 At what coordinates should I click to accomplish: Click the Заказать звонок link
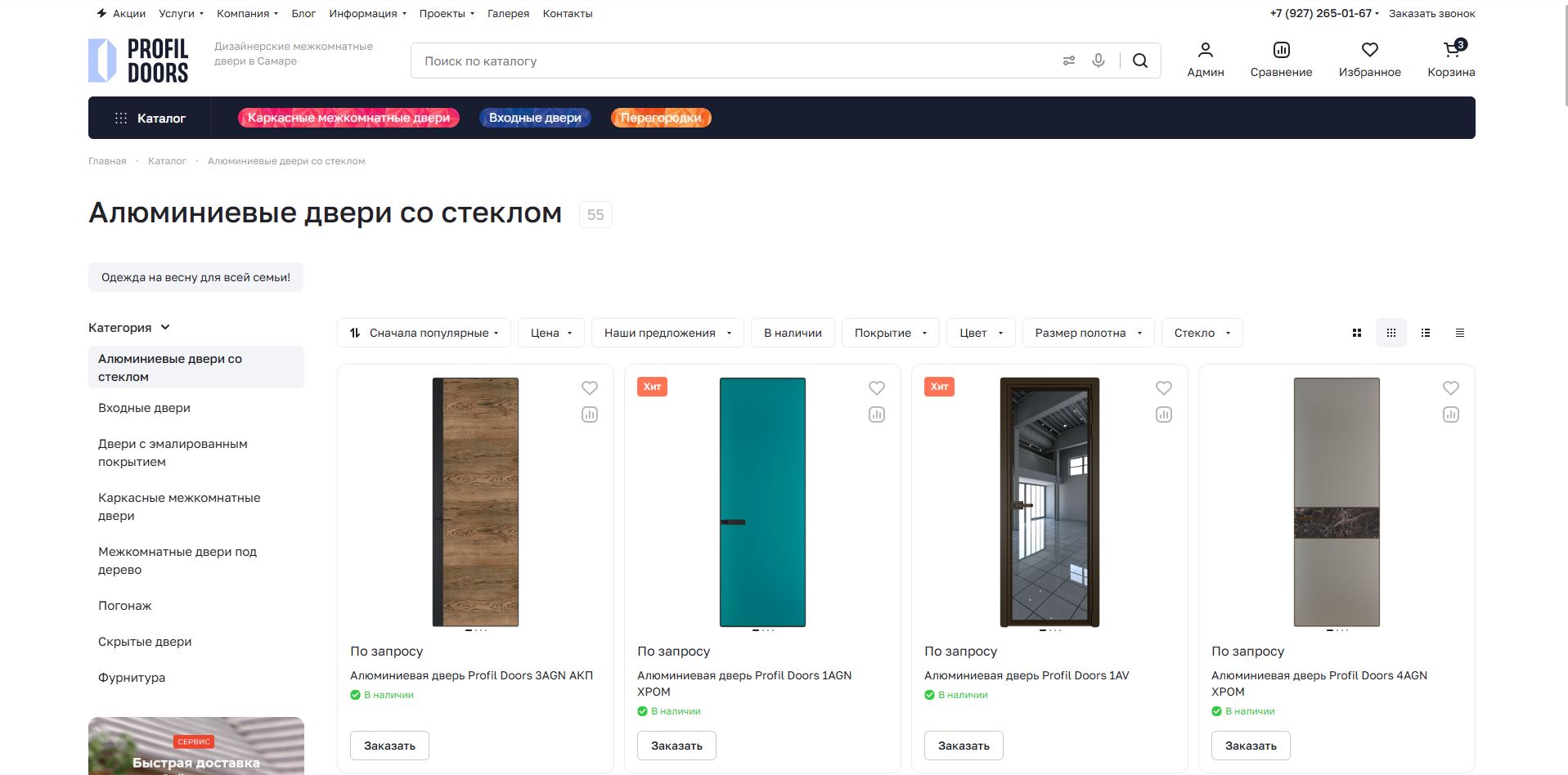point(1431,14)
